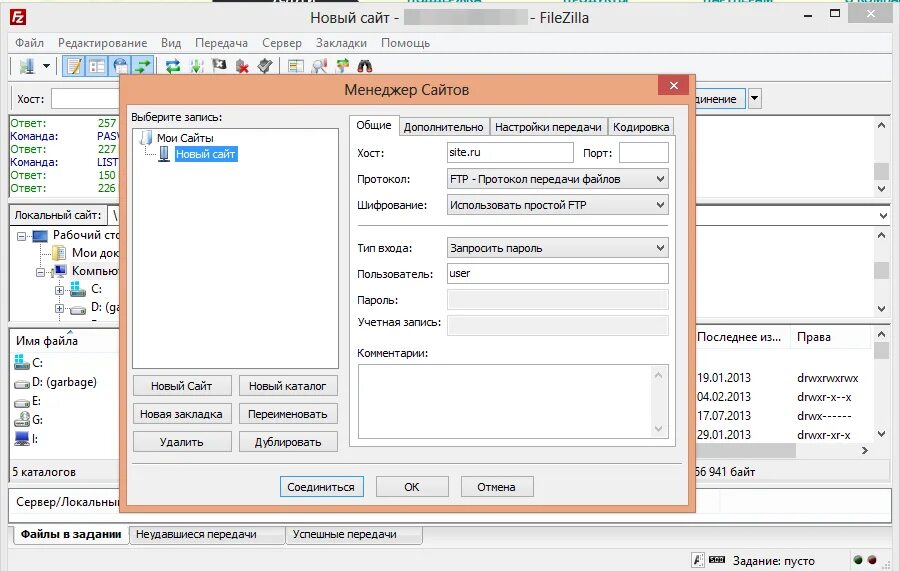Screen dimensions: 900x571
Task: Collapse the Рабочий стол tree node
Action: 22,236
